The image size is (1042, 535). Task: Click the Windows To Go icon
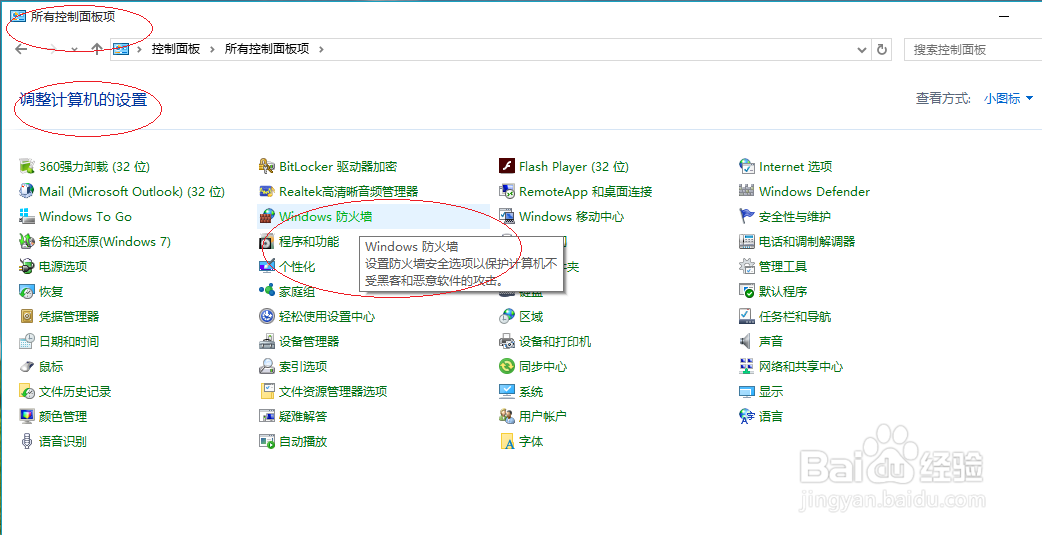pyautogui.click(x=27, y=216)
